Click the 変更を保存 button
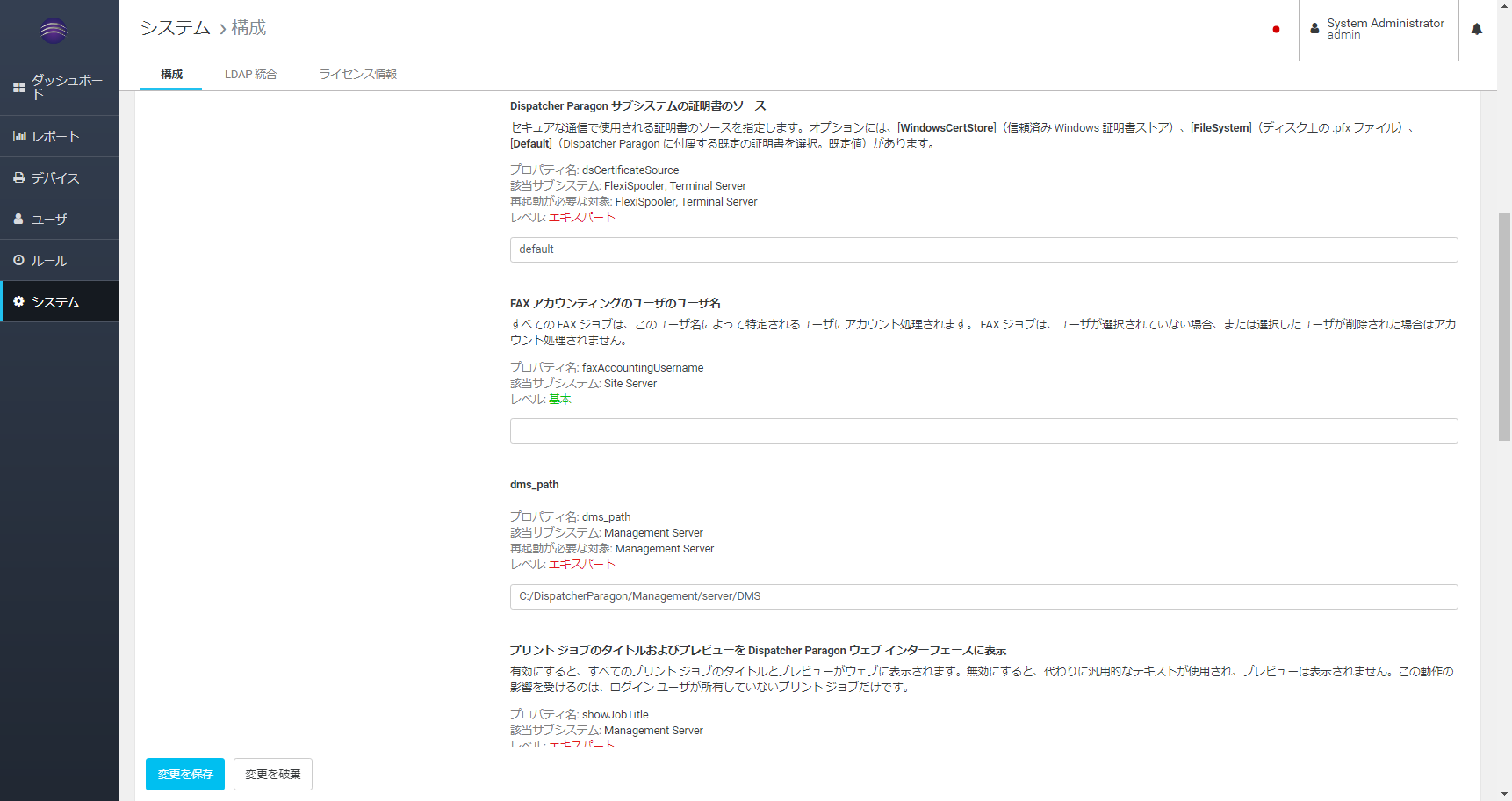Image resolution: width=1512 pixels, height=801 pixels. point(185,774)
